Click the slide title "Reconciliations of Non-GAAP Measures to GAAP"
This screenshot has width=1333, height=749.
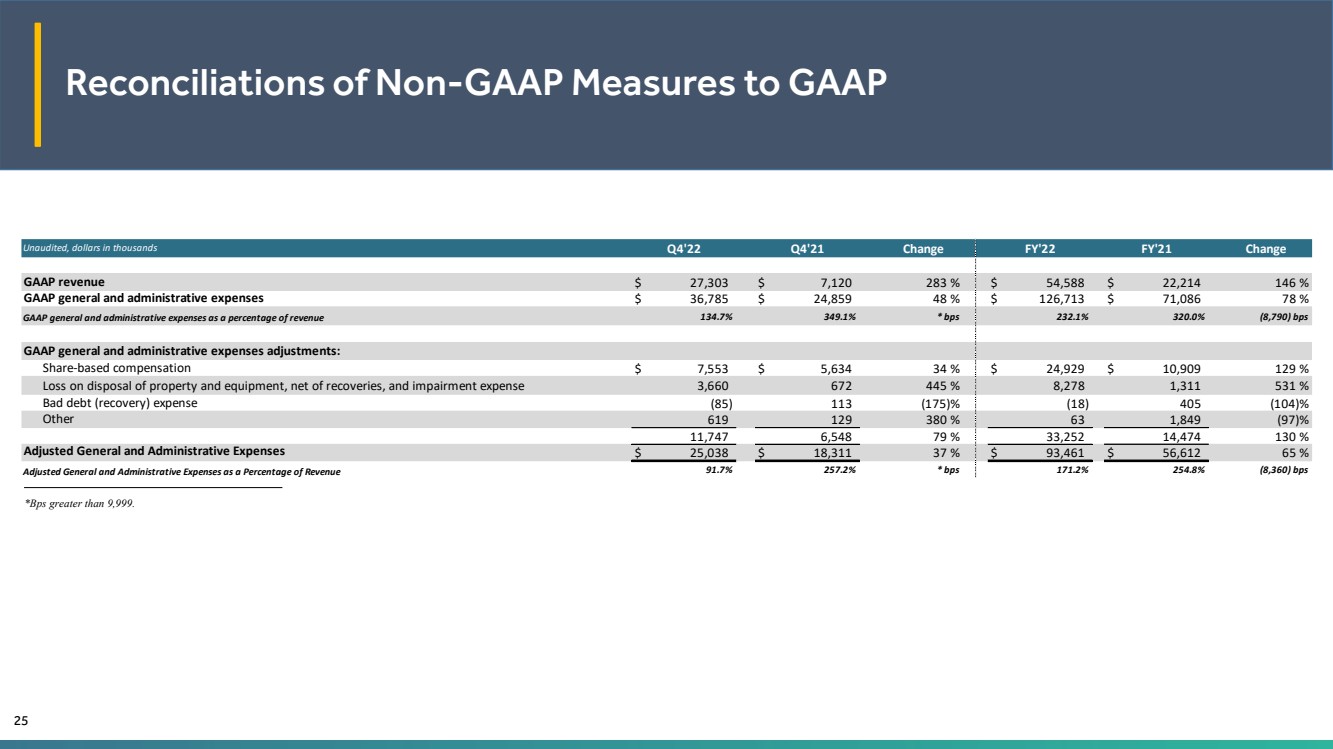tap(475, 85)
